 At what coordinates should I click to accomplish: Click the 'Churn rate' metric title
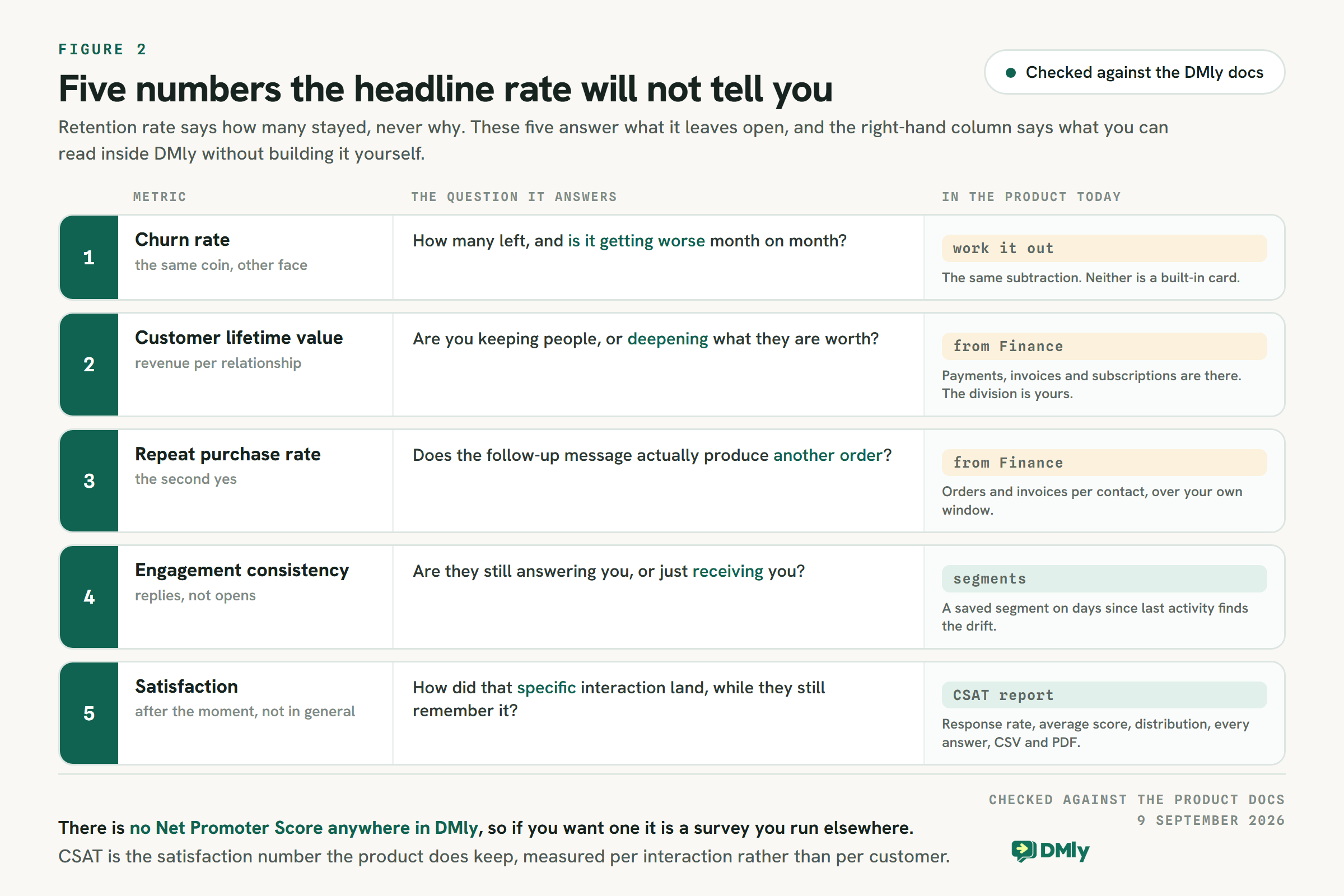pos(183,240)
